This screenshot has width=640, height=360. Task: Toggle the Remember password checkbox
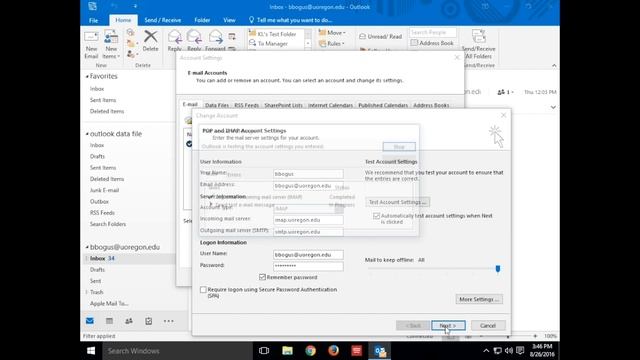(262, 277)
